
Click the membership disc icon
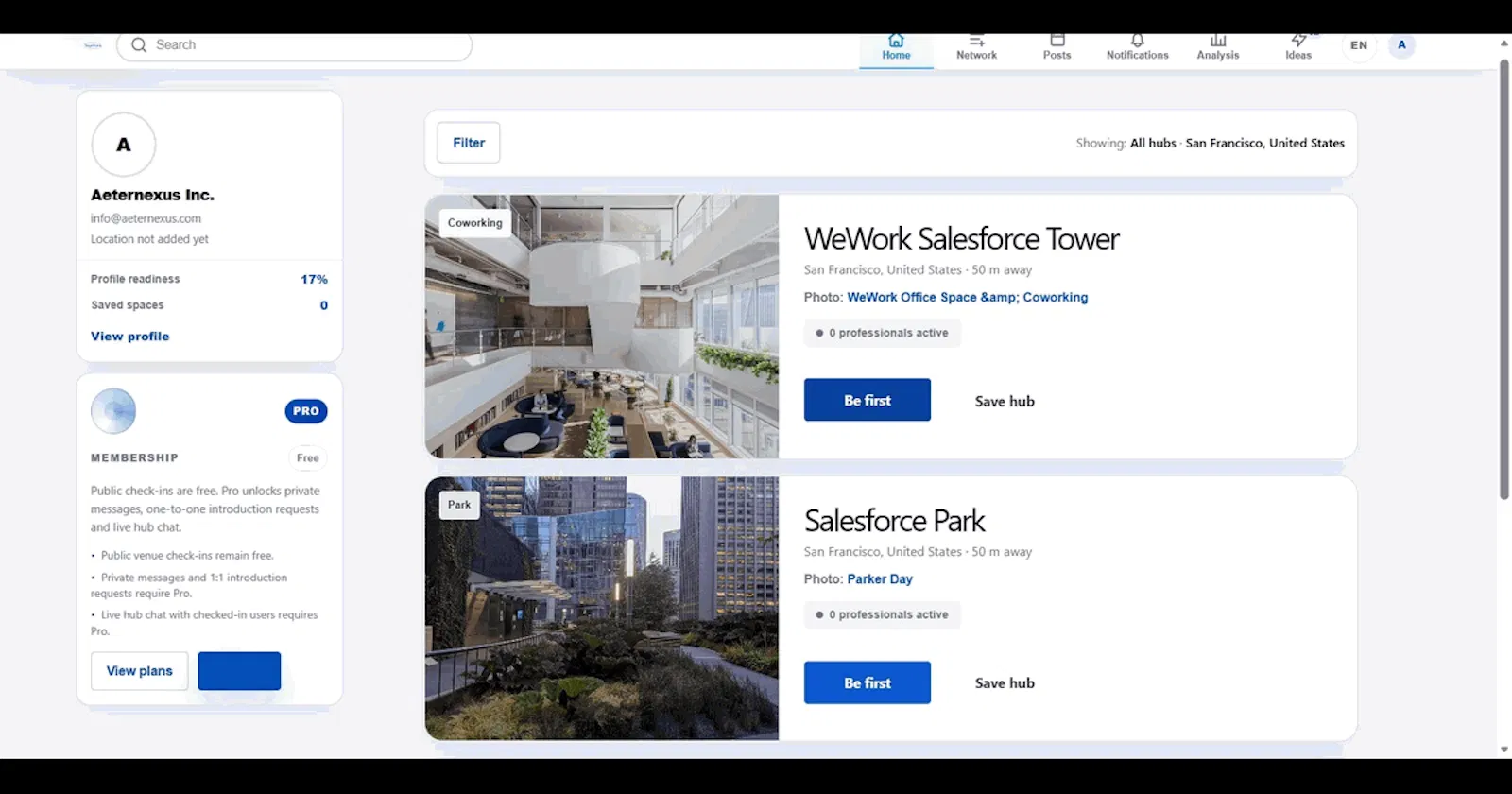(113, 411)
